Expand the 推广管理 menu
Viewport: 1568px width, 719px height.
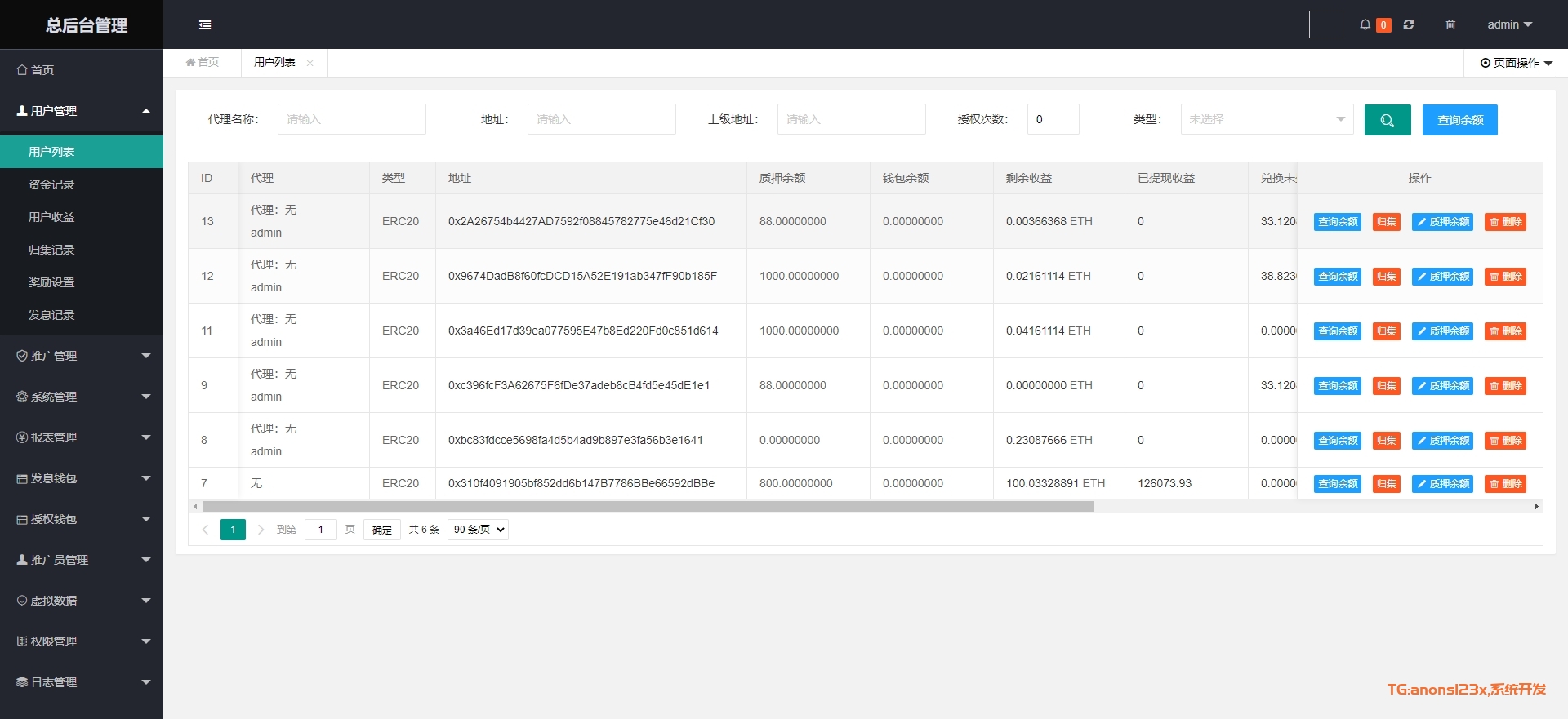(x=82, y=356)
